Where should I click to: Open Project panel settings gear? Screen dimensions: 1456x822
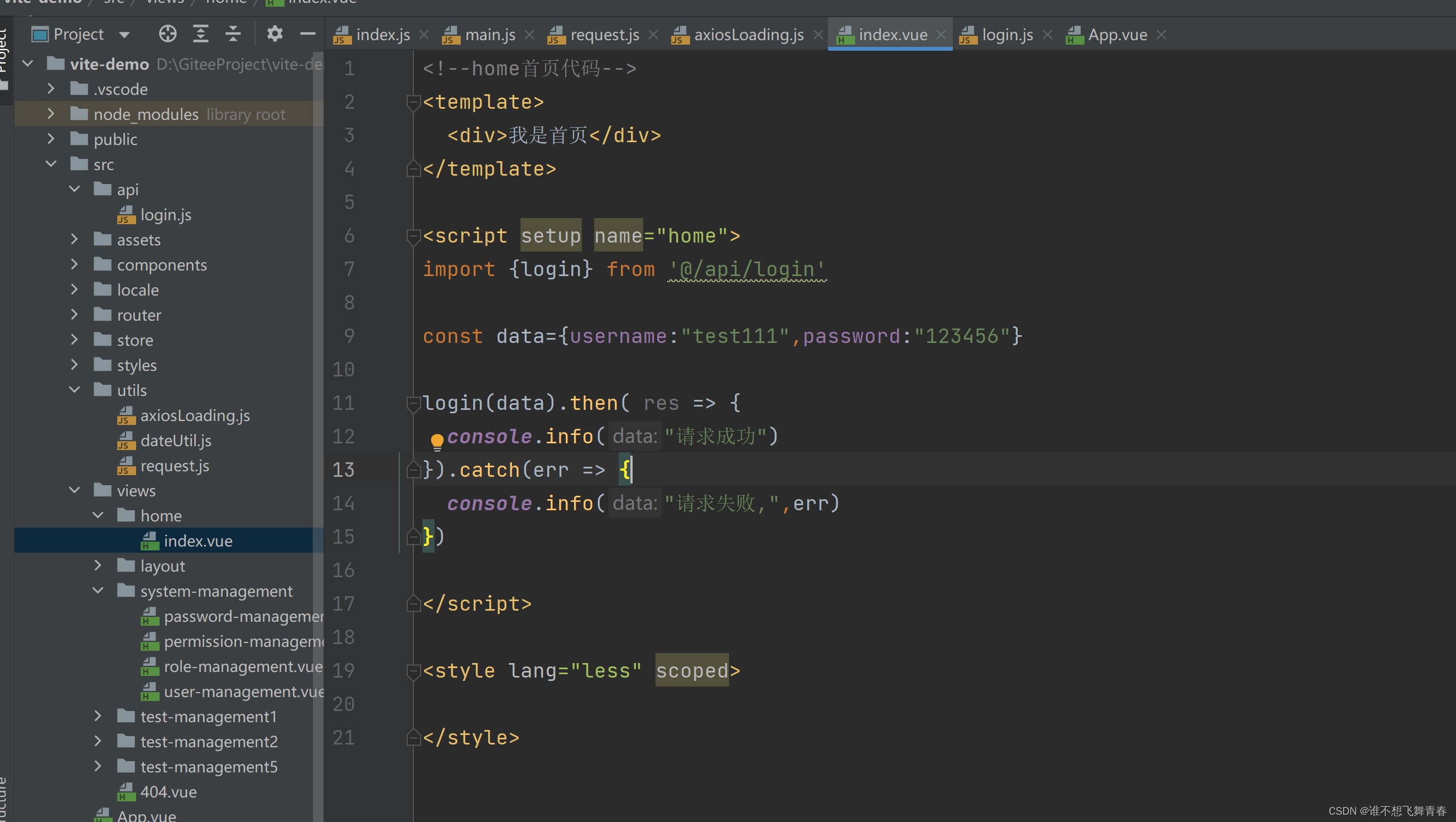[274, 34]
